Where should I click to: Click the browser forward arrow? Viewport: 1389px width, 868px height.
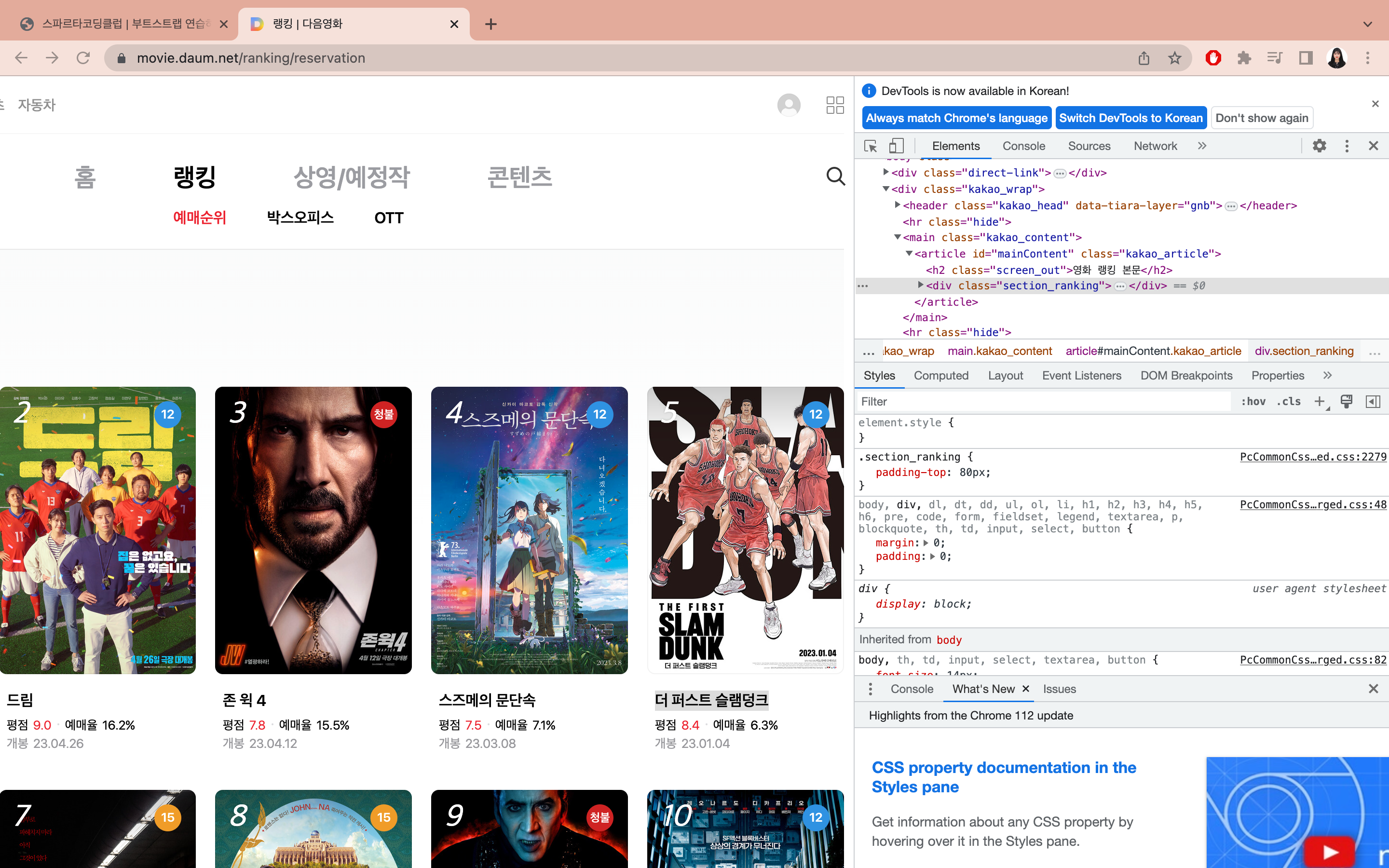52,58
